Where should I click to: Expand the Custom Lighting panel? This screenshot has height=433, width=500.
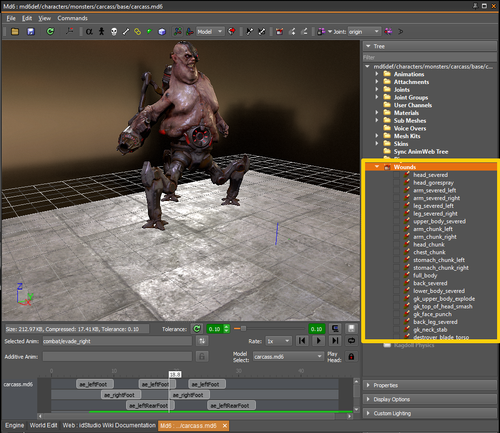click(430, 413)
